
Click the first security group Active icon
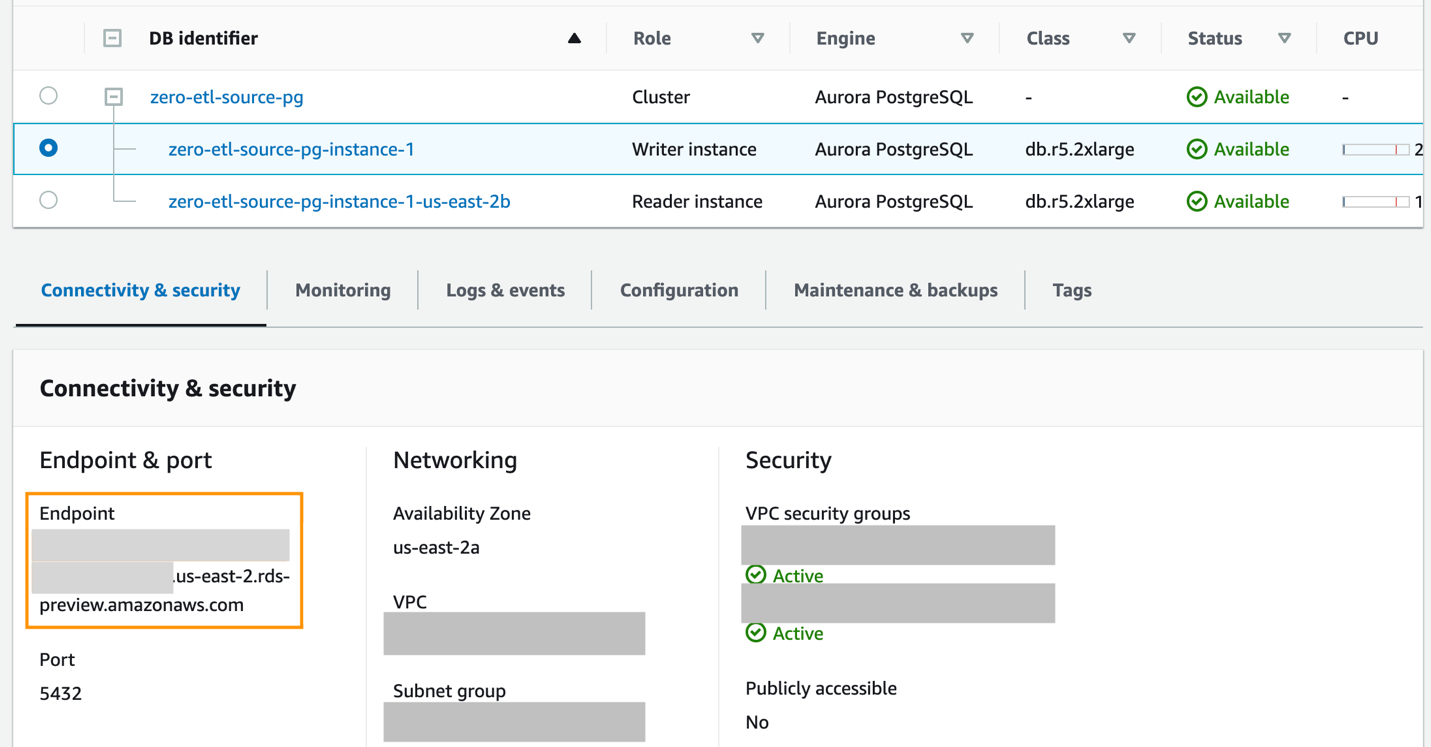[x=756, y=575]
